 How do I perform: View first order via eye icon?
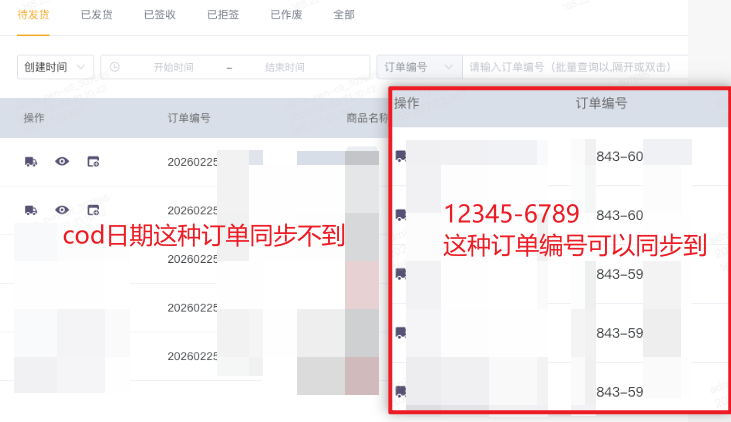[62, 161]
